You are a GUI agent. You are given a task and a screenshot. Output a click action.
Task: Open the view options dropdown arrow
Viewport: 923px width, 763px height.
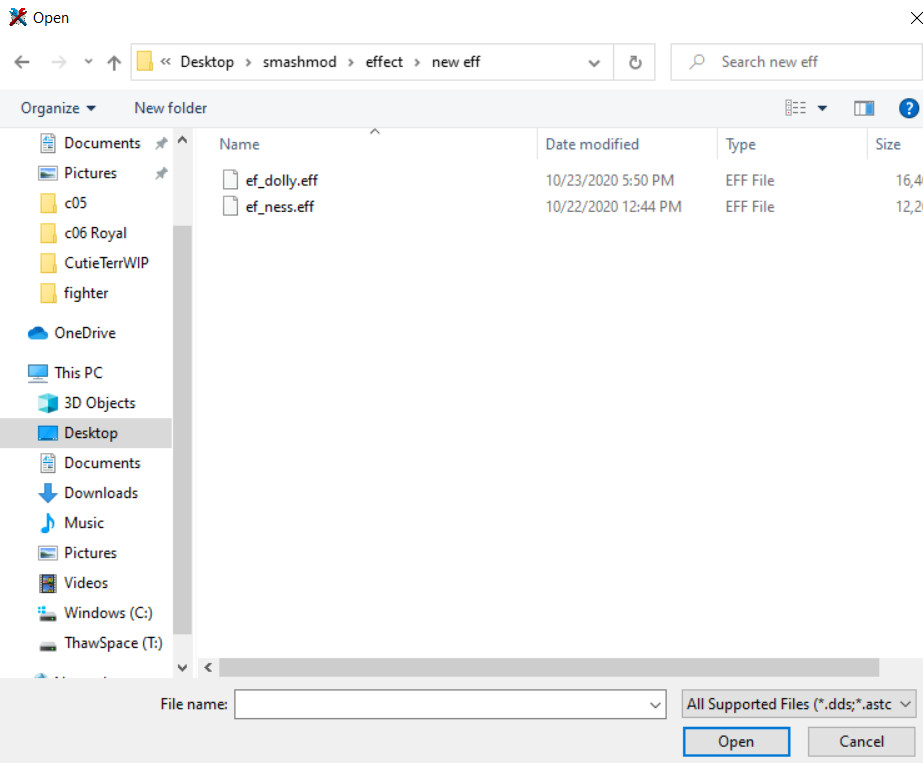[x=823, y=108]
